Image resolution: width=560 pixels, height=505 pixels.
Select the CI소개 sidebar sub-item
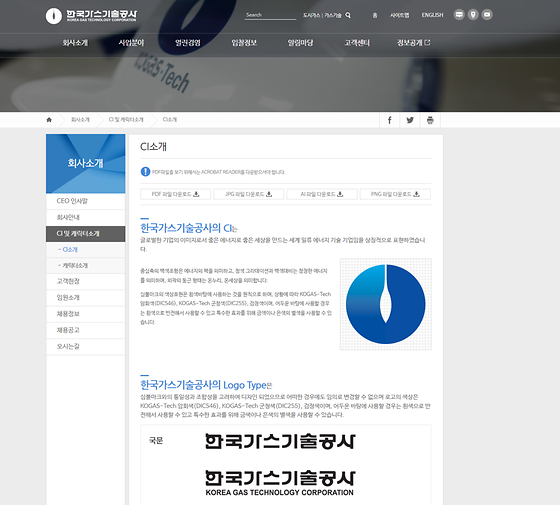(x=86, y=250)
